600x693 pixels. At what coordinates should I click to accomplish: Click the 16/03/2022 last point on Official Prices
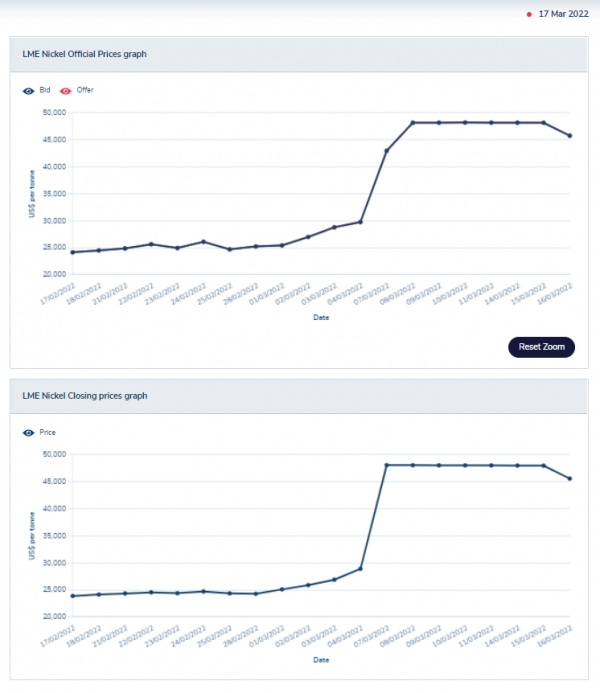click(x=570, y=136)
